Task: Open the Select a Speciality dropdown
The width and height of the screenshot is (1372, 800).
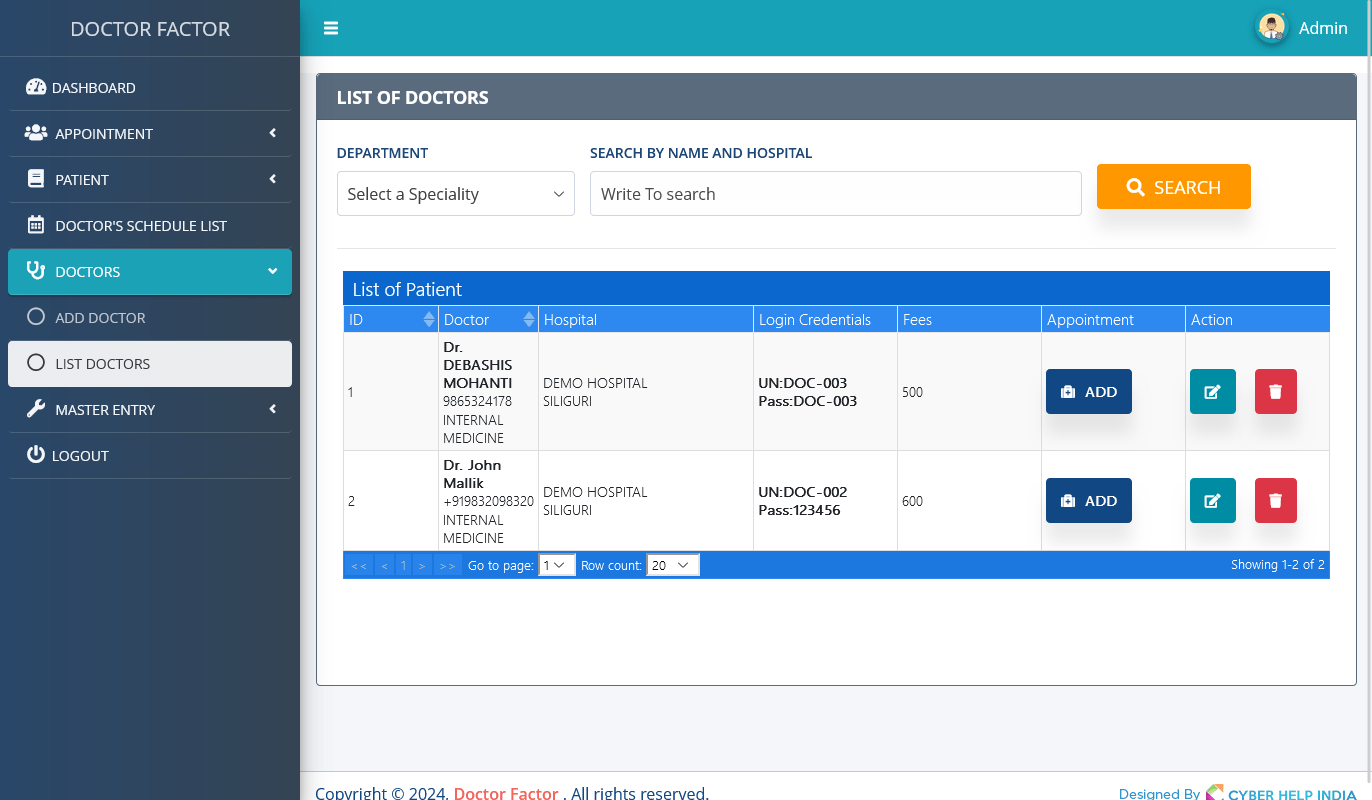Action: tap(456, 194)
